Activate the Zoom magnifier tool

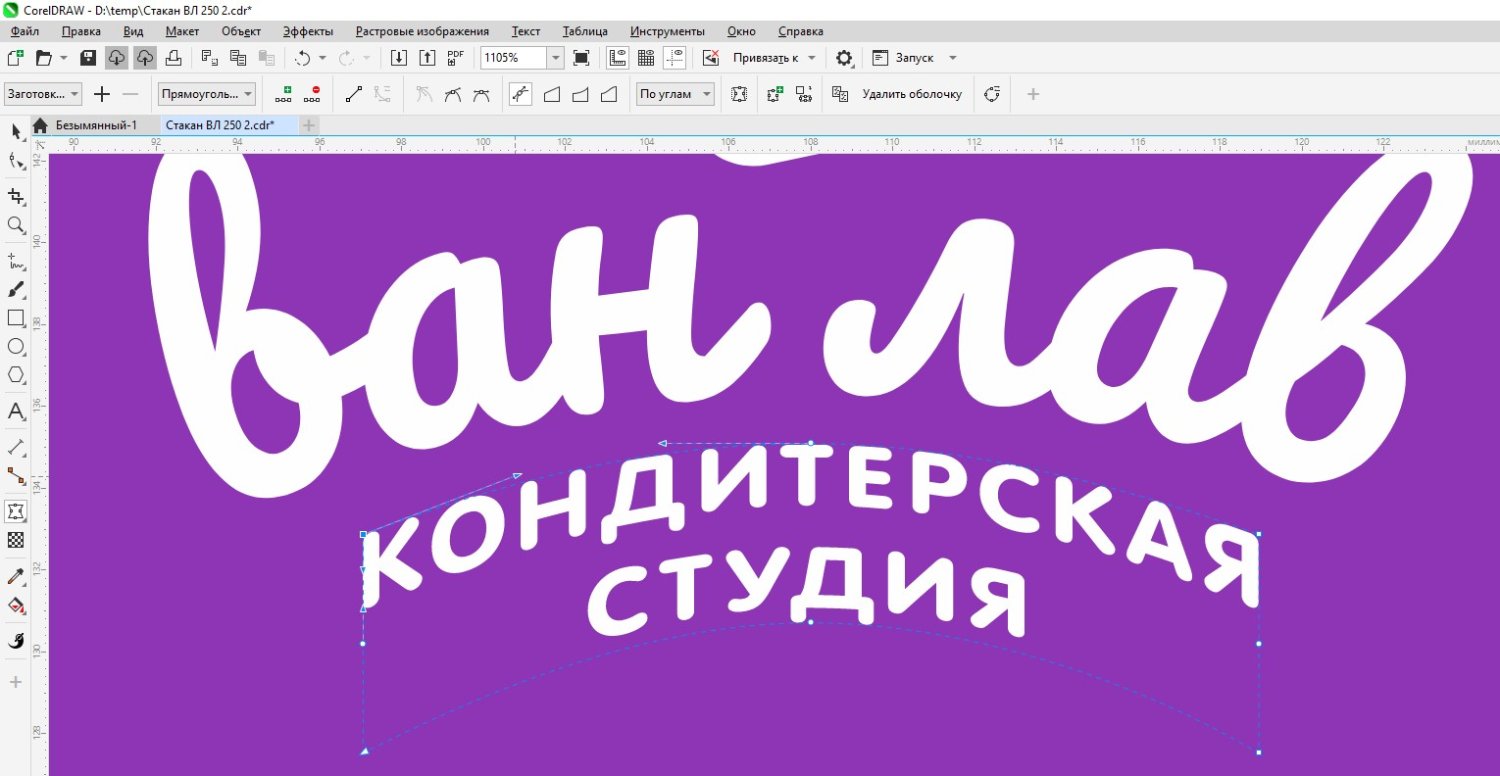tap(16, 225)
